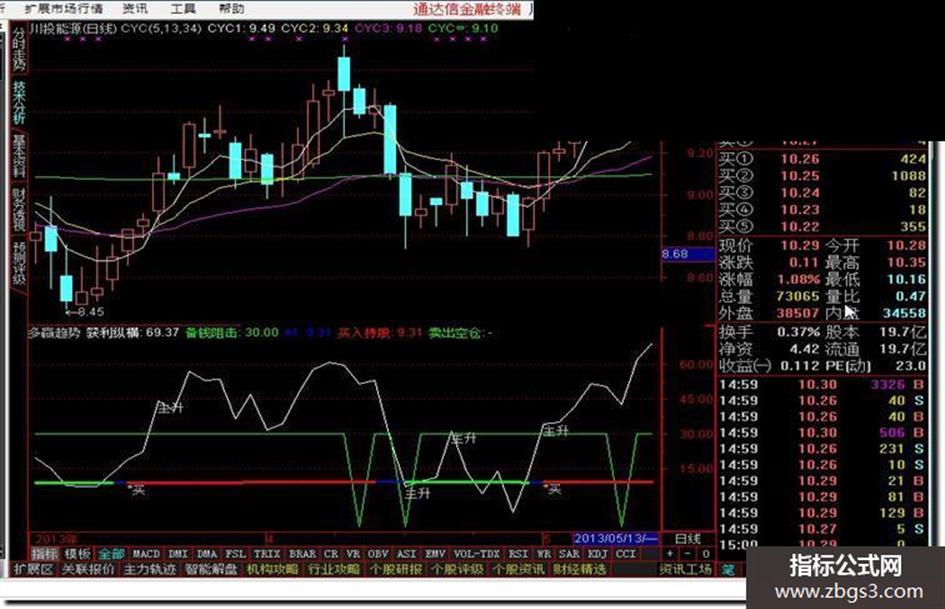This screenshot has width=945, height=609.
Task: Apply the OBV indicator
Action: pos(377,554)
